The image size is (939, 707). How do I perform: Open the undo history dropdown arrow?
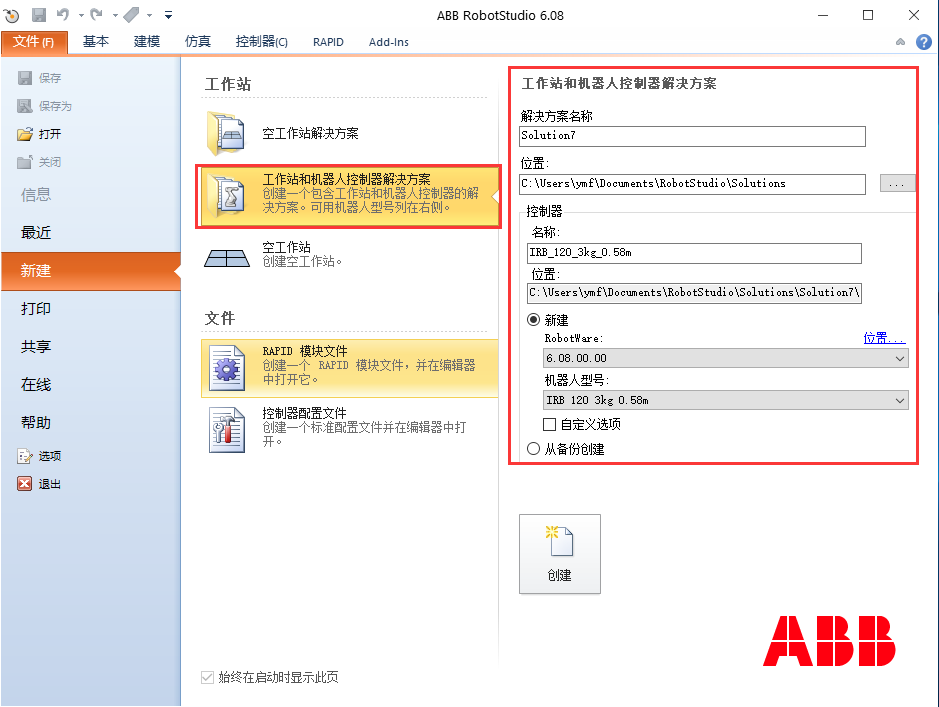tap(81, 16)
